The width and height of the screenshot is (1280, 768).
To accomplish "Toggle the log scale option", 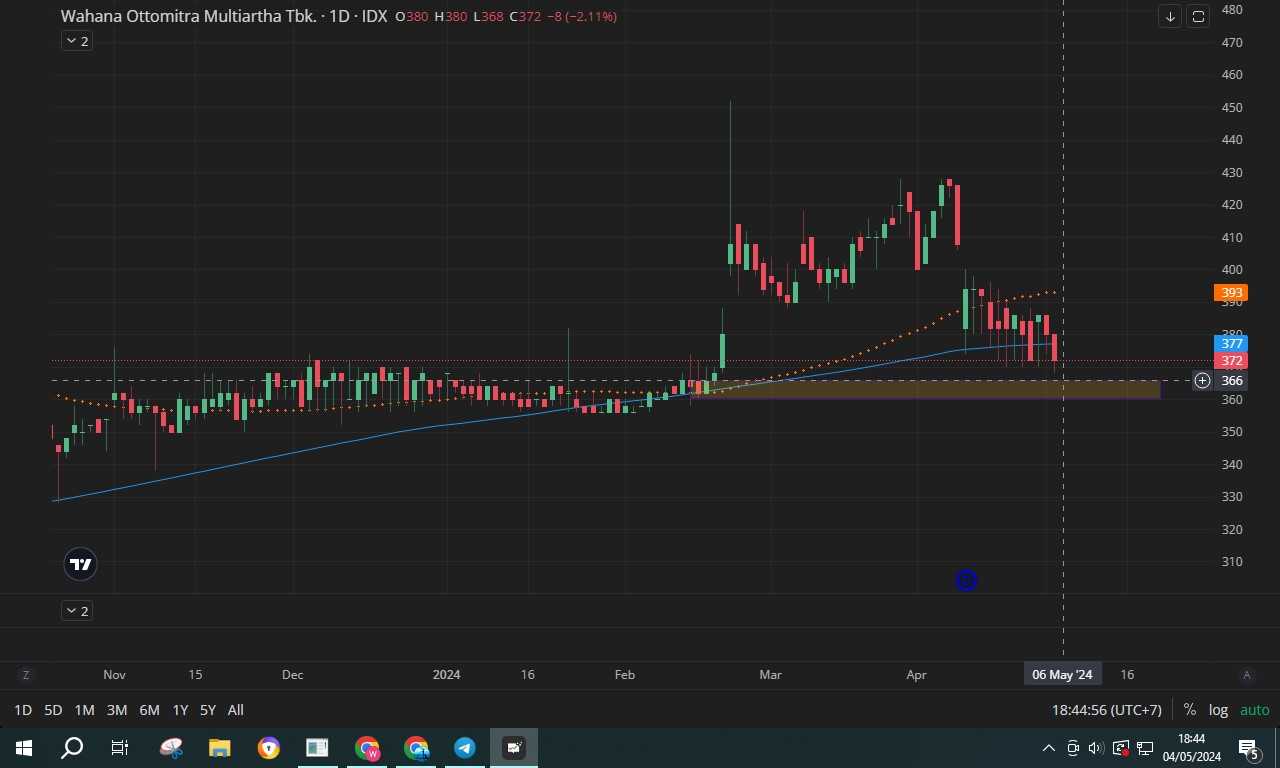I will (x=1218, y=710).
